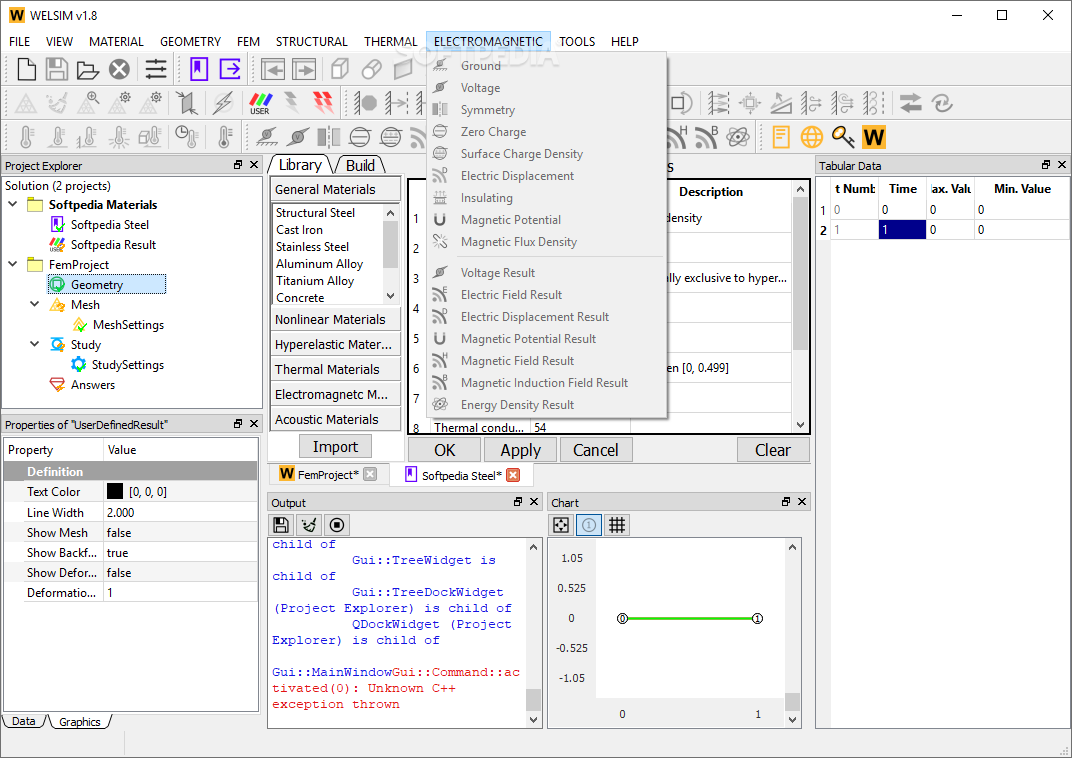The image size is (1072, 758).
Task: Click the Cancel button
Action: pos(596,450)
